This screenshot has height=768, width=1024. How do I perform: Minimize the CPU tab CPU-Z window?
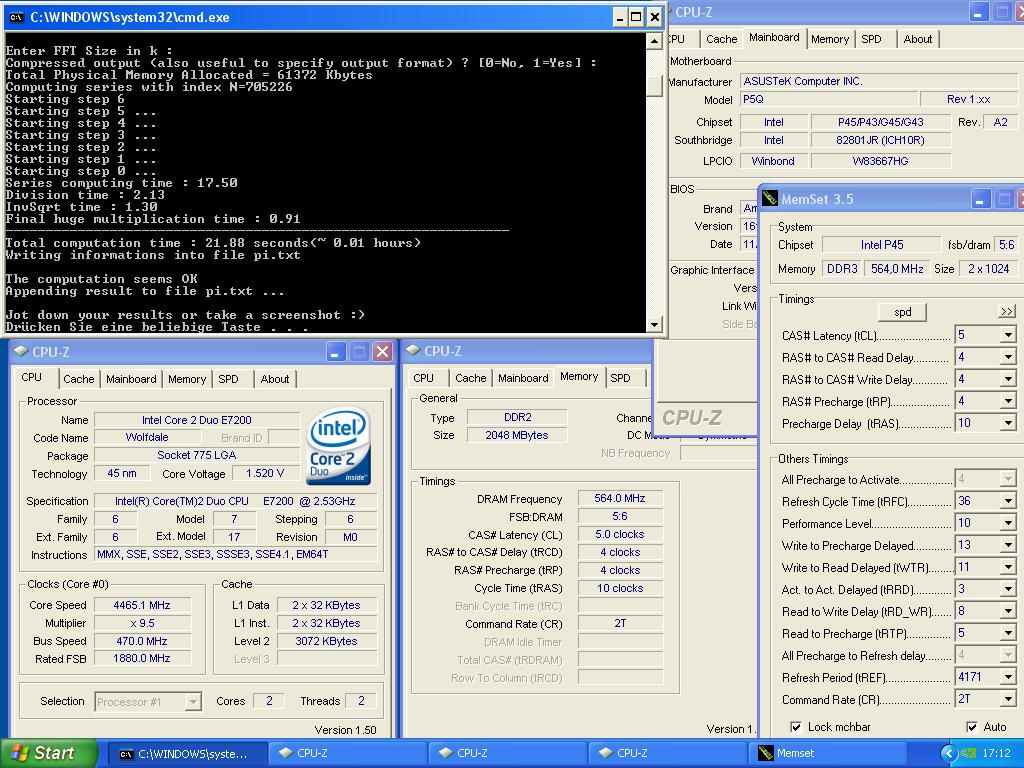336,352
